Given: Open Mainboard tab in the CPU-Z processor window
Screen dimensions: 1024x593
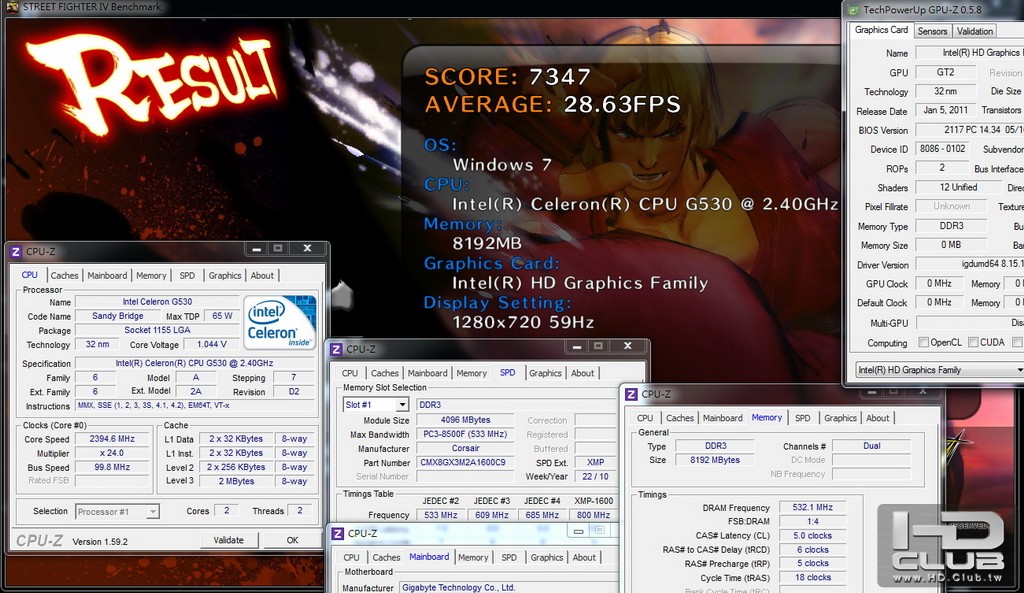Looking at the screenshot, I should 107,276.
